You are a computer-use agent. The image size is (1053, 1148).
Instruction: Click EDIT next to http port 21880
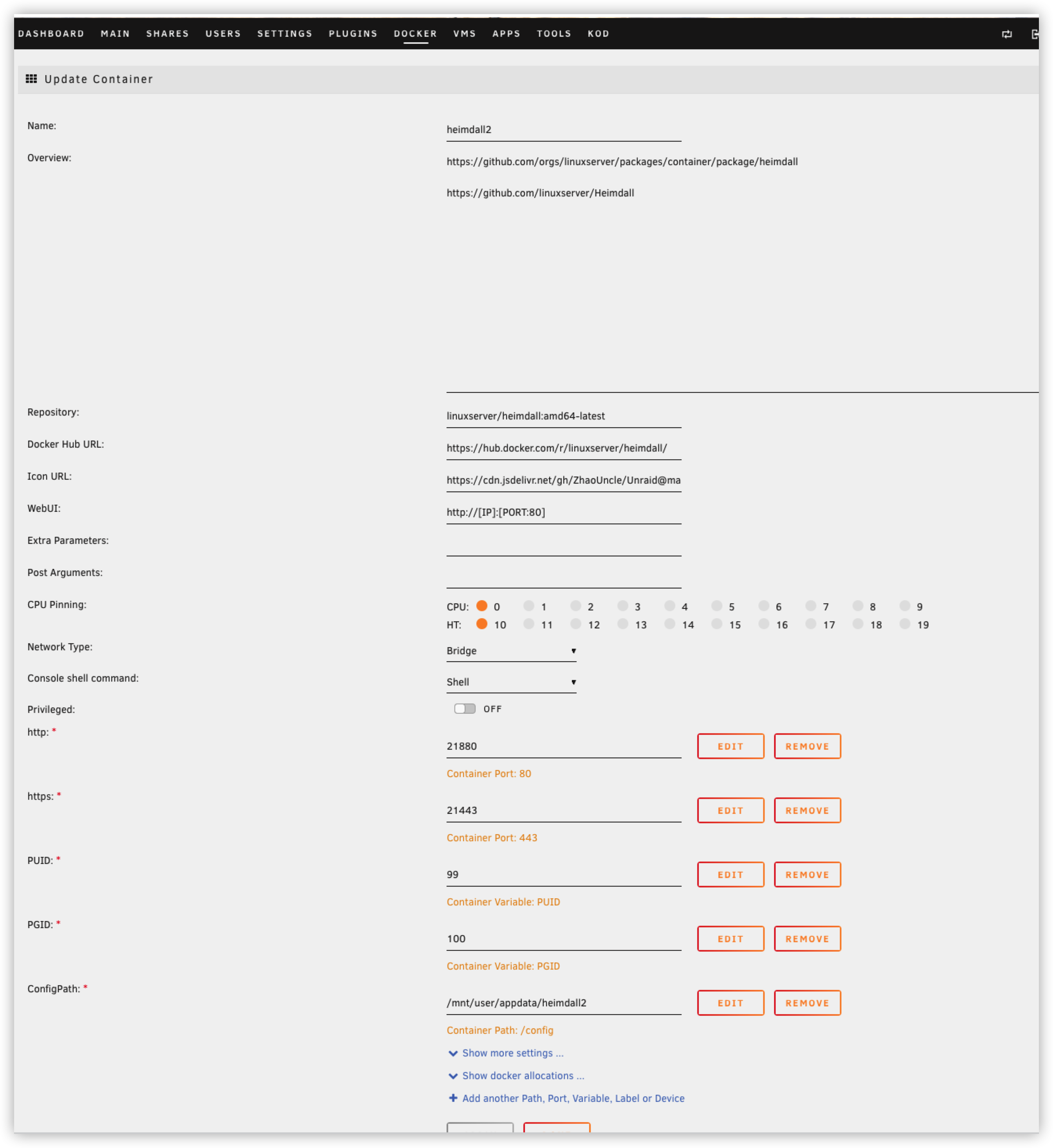tap(730, 746)
